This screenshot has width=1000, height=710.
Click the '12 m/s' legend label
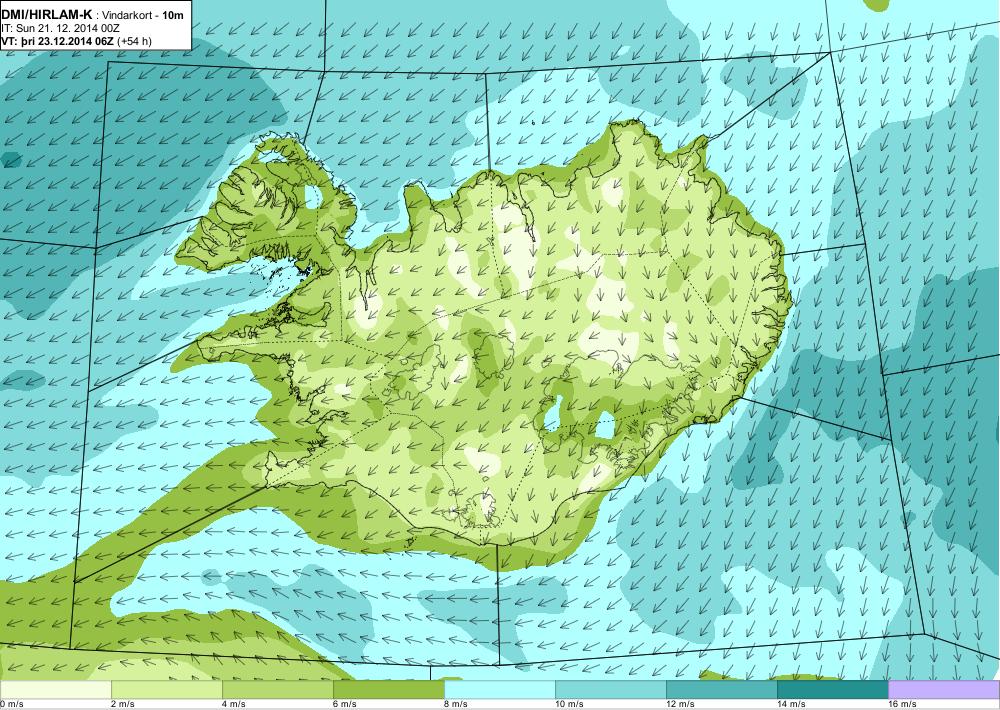tap(680, 704)
